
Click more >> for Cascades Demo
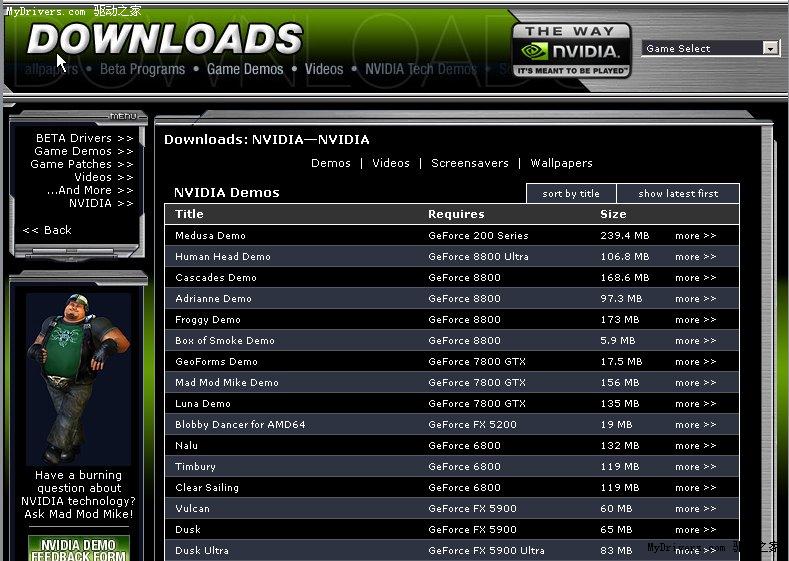[695, 278]
